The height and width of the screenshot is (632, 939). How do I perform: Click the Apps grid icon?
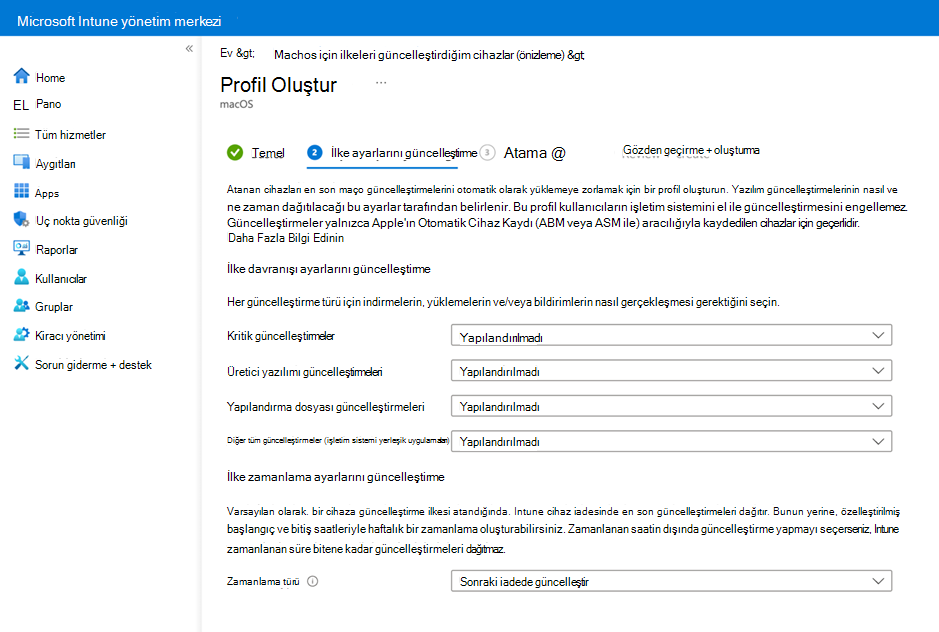(22, 191)
